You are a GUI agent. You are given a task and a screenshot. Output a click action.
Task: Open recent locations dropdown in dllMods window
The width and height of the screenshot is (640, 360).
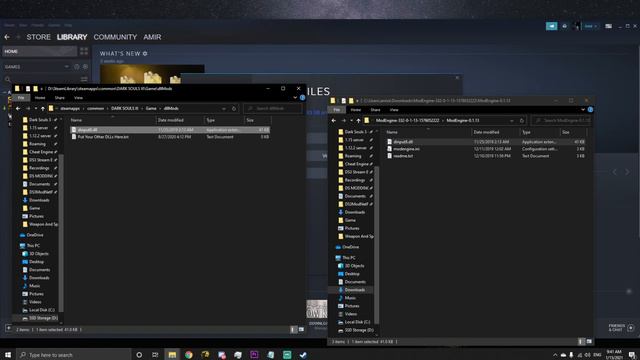pyautogui.click(x=36, y=109)
